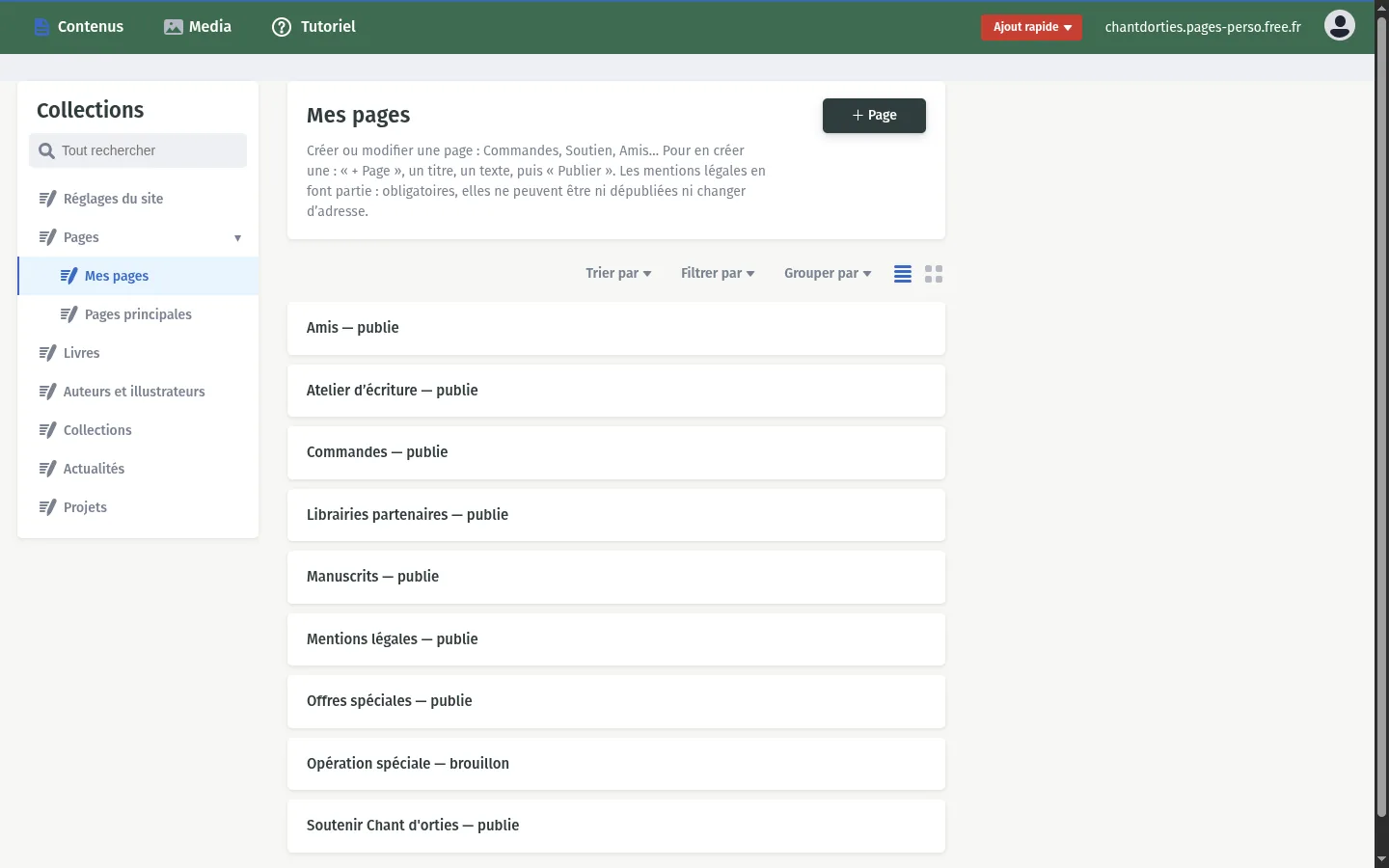Go to the Contenus tab
The width and height of the screenshot is (1389, 868).
click(x=79, y=27)
